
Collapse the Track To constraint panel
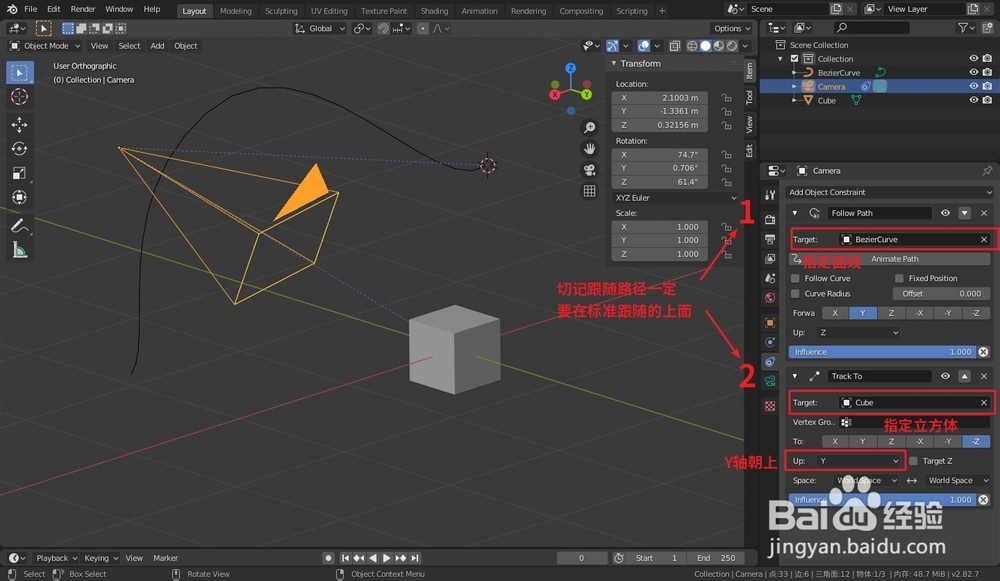coord(795,376)
